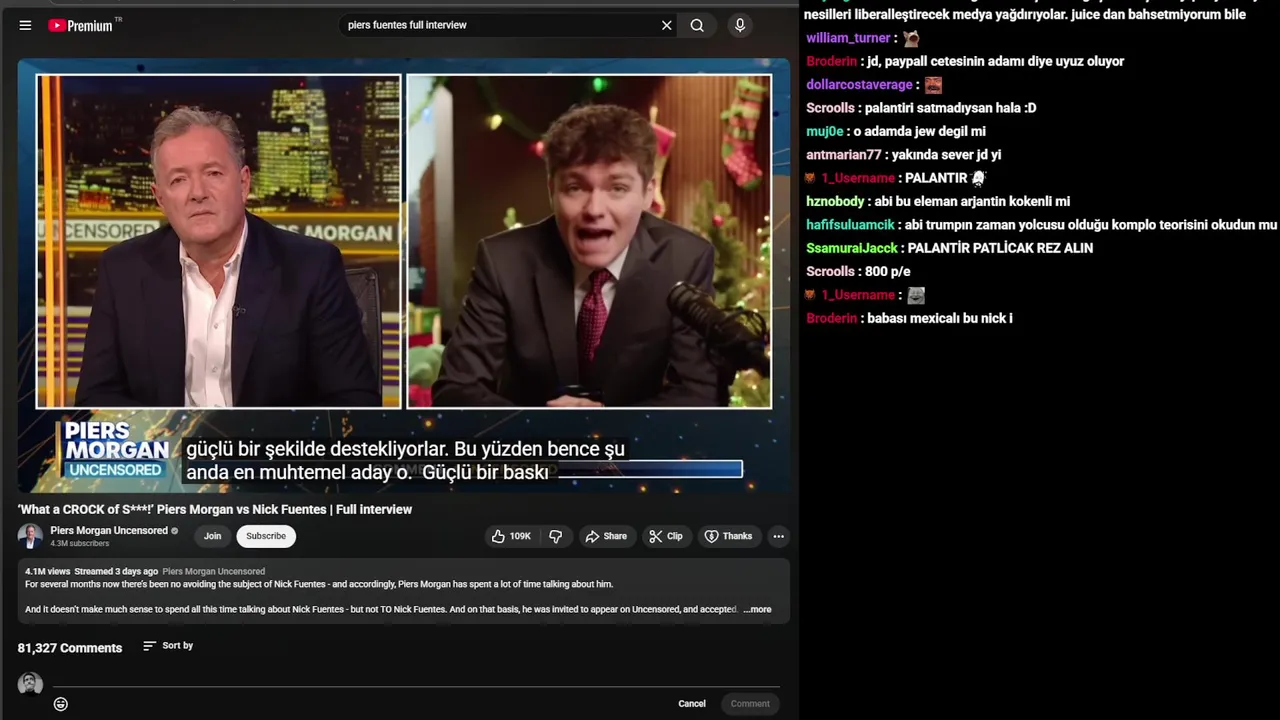This screenshot has height=720, width=1280.
Task: Click username hafifsuluamcik in chat
Action: (x=850, y=225)
